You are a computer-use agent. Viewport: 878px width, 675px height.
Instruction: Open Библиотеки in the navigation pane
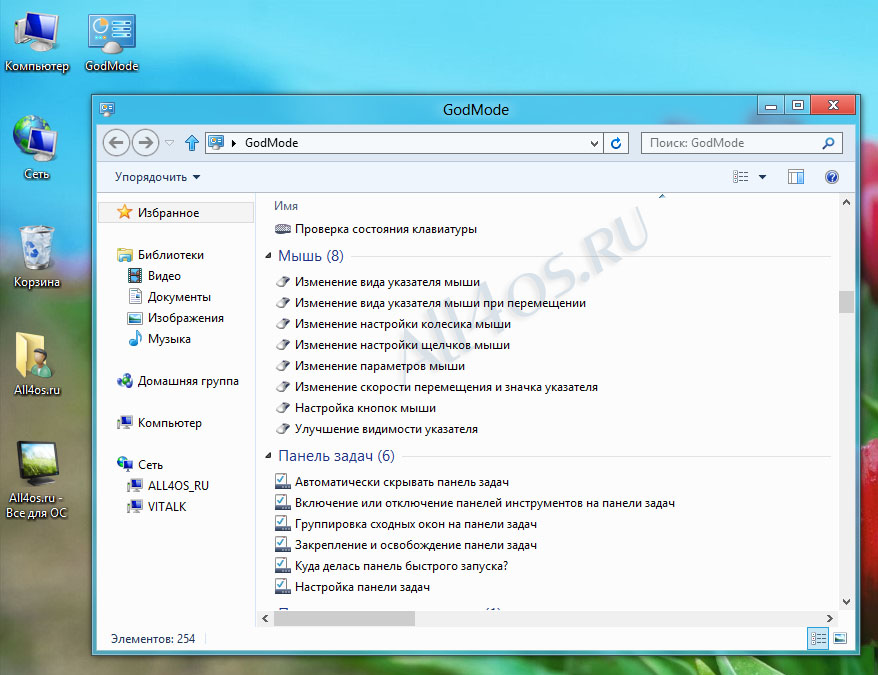click(160, 255)
